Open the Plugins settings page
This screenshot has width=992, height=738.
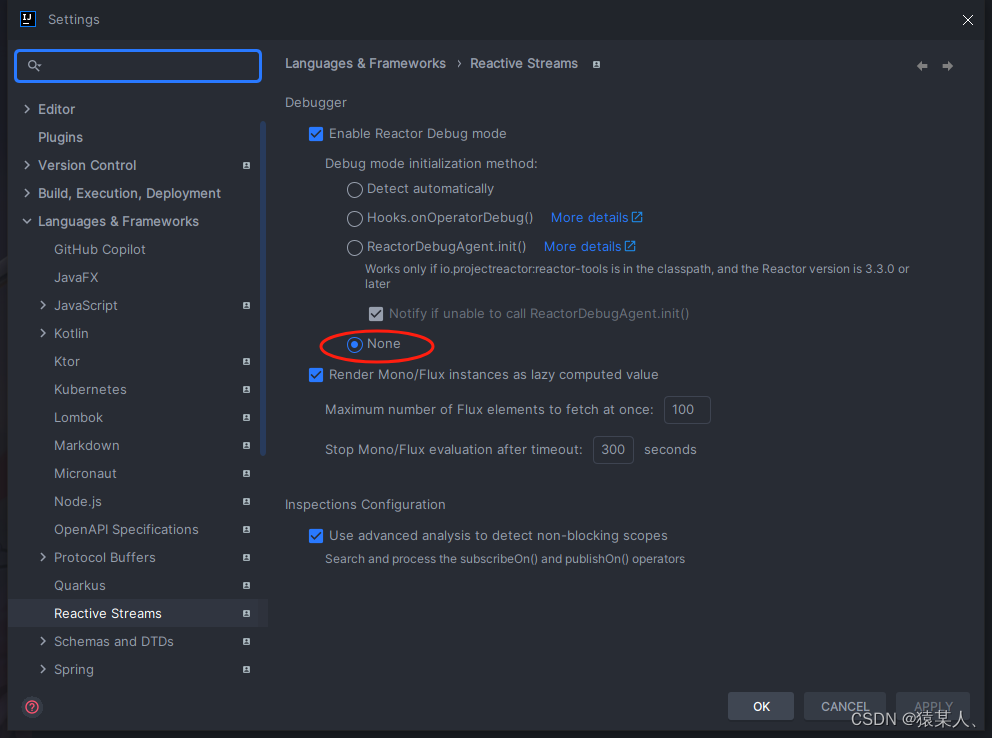point(60,137)
